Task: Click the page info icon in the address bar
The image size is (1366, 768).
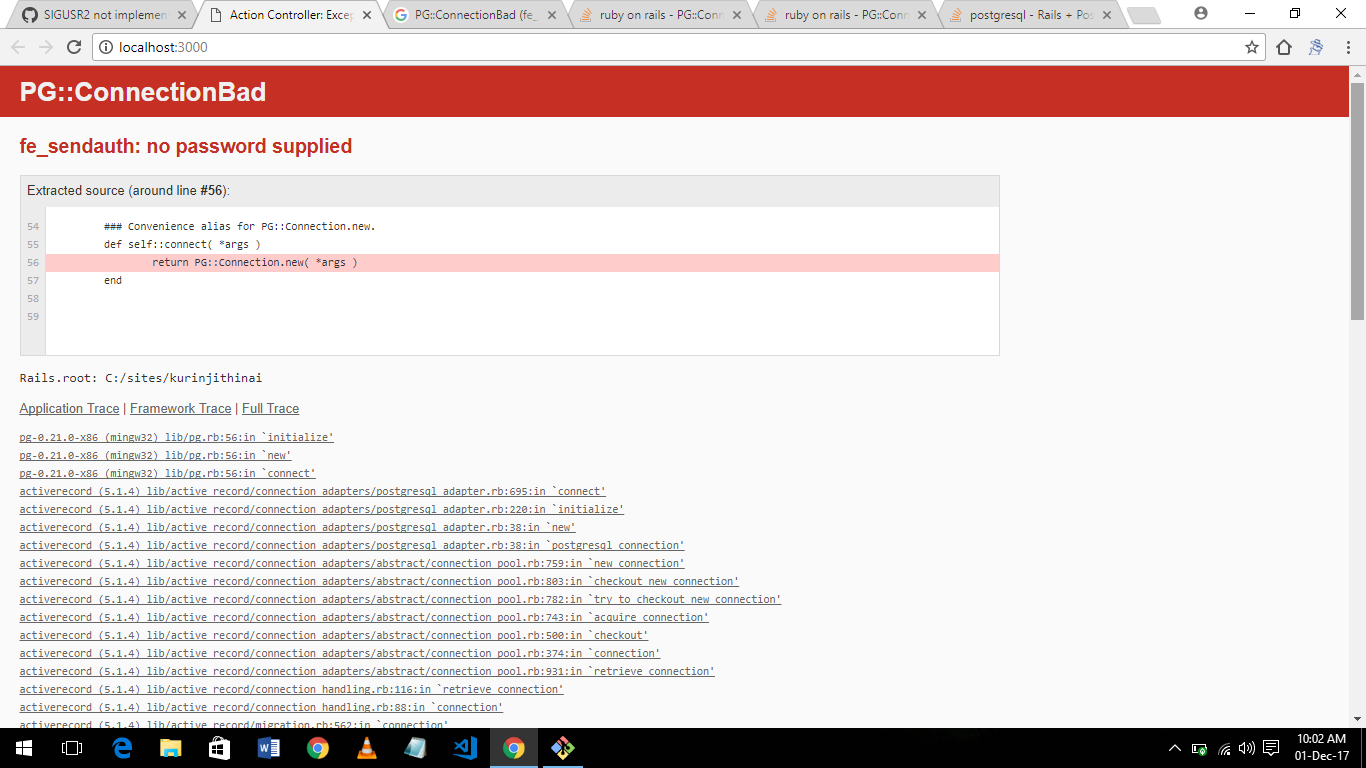Action: (x=107, y=46)
